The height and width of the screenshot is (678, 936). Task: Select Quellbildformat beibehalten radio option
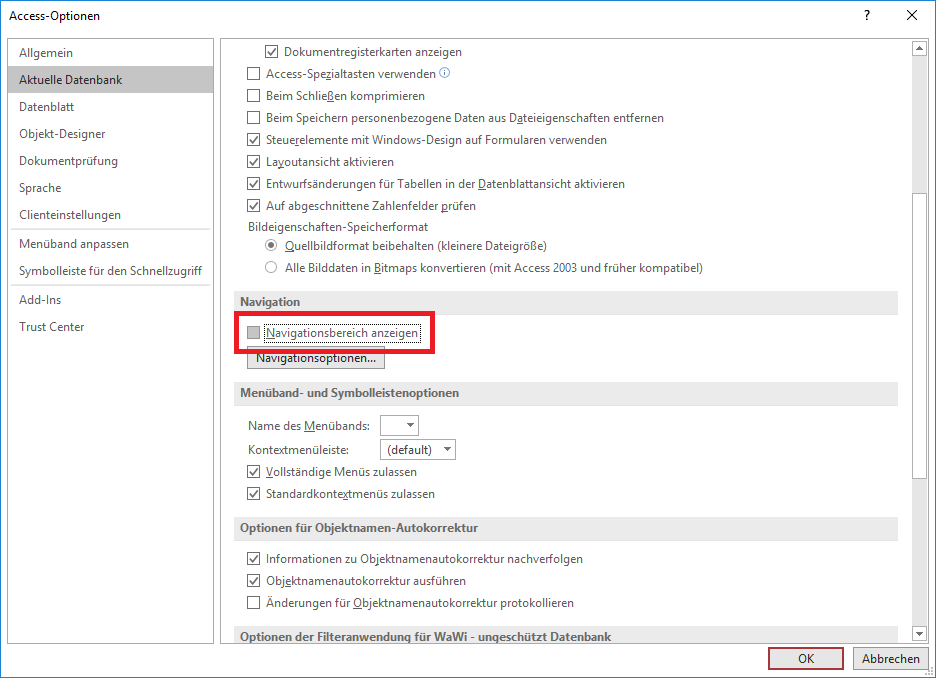click(271, 246)
